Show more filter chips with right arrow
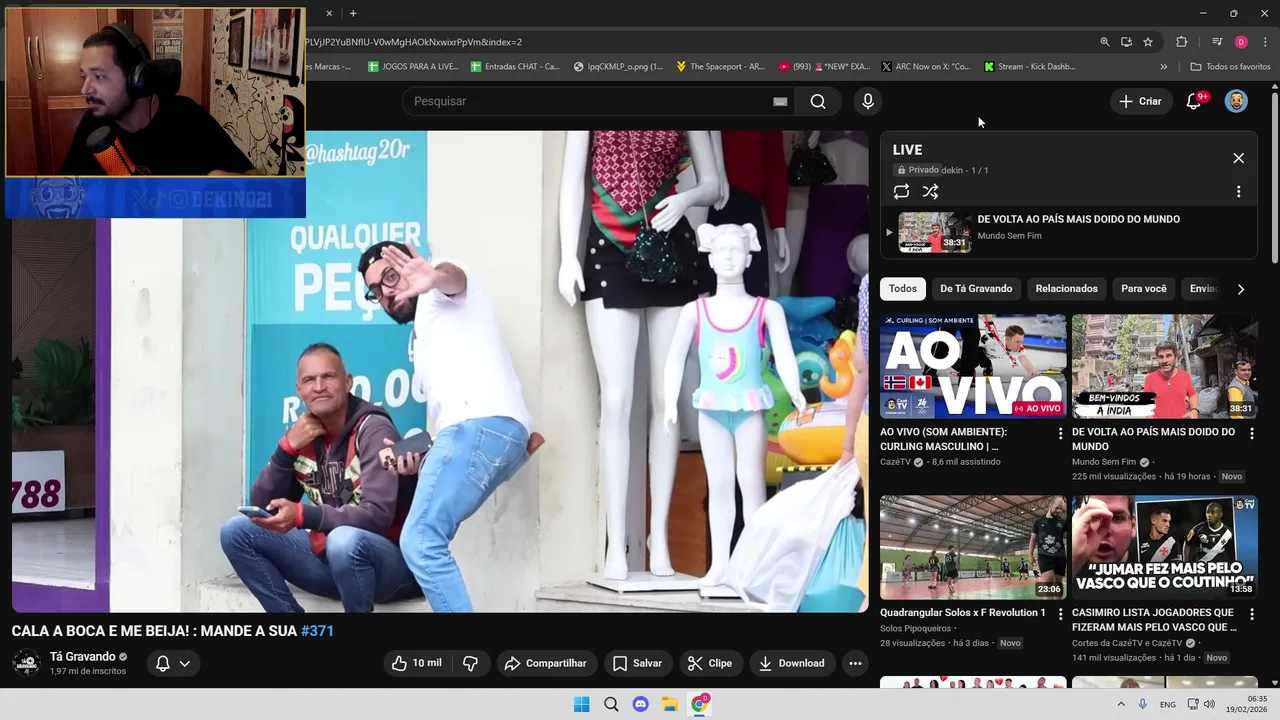Screen dimensions: 1280x720 coord(1241,289)
